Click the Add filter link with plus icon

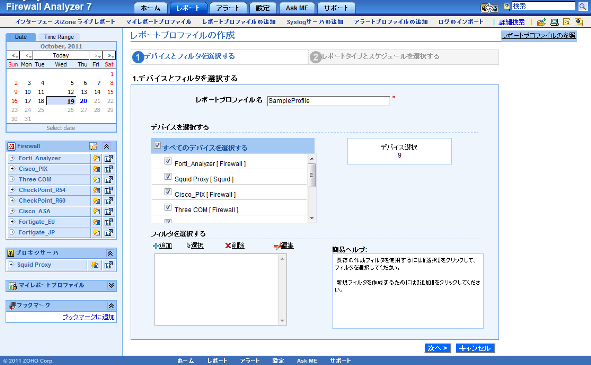162,246
